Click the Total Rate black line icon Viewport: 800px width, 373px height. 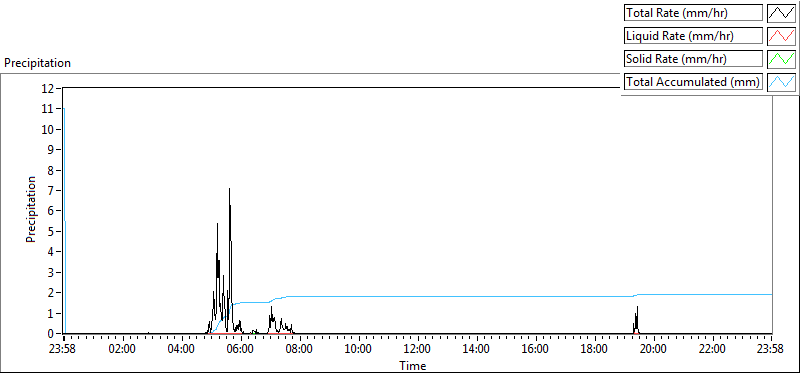(782, 13)
